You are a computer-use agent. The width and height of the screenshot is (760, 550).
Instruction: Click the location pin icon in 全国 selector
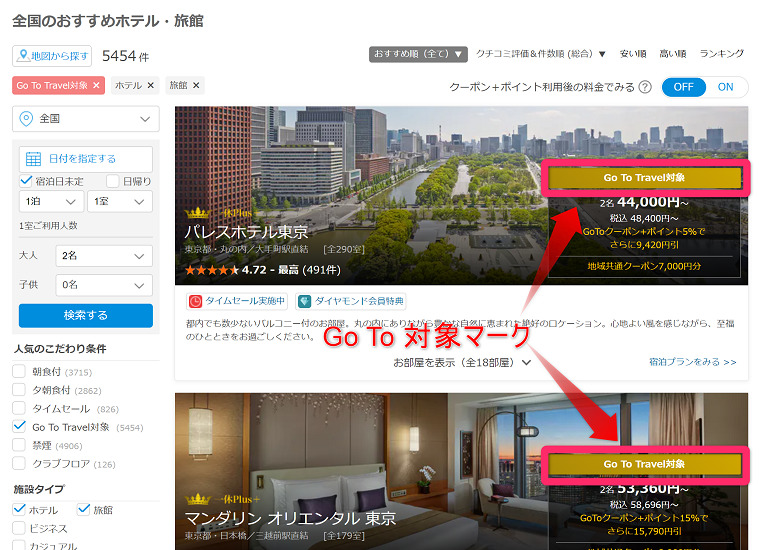click(26, 119)
